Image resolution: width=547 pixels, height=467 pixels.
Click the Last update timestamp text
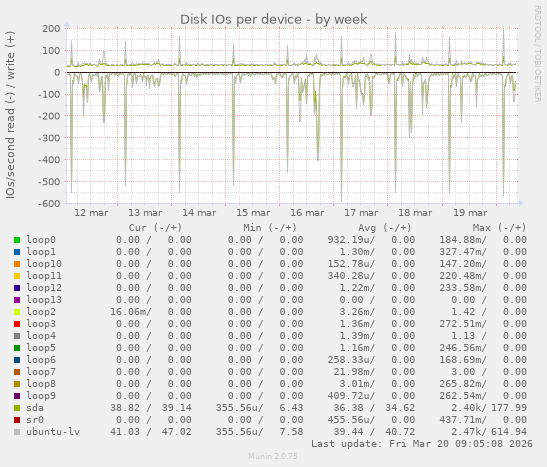click(422, 444)
